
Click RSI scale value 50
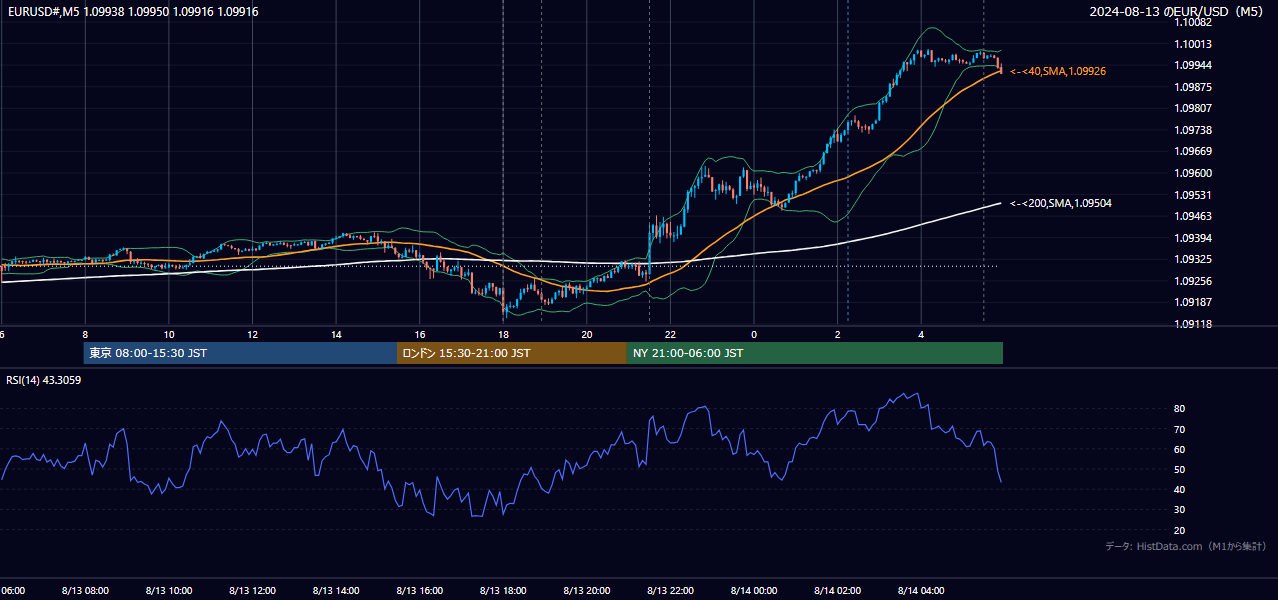click(1180, 470)
